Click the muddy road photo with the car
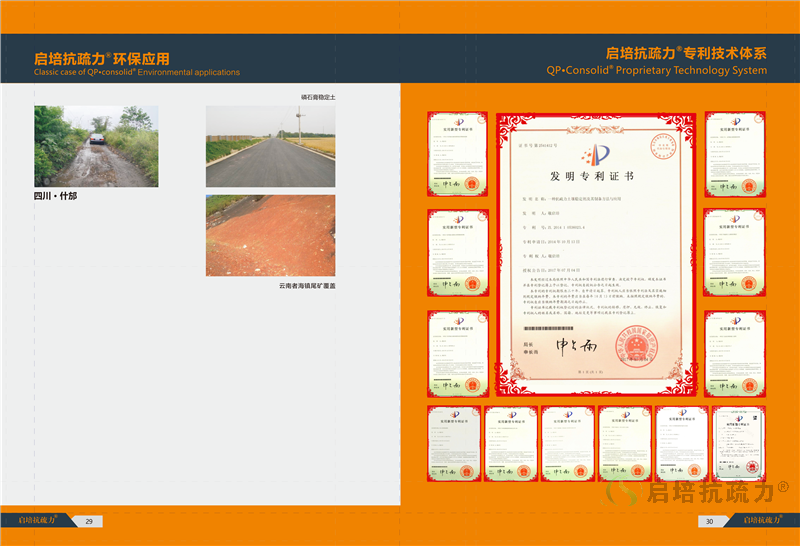 click(x=96, y=146)
